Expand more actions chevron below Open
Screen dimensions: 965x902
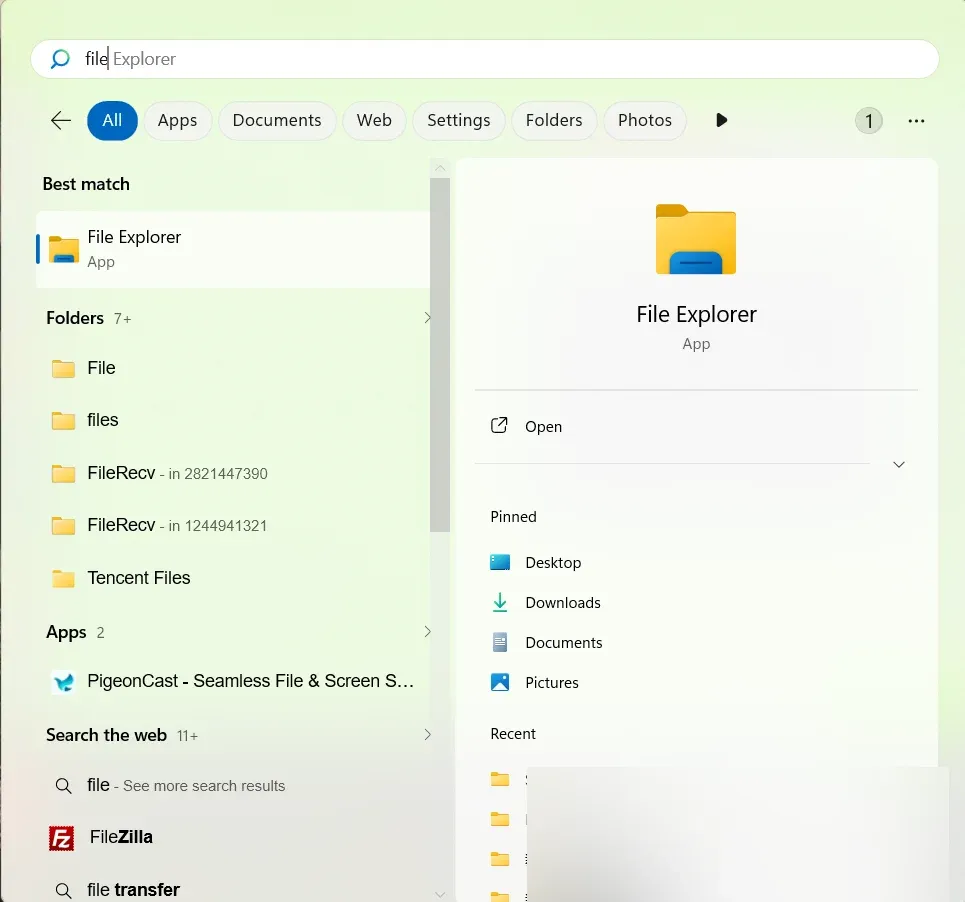tap(899, 465)
